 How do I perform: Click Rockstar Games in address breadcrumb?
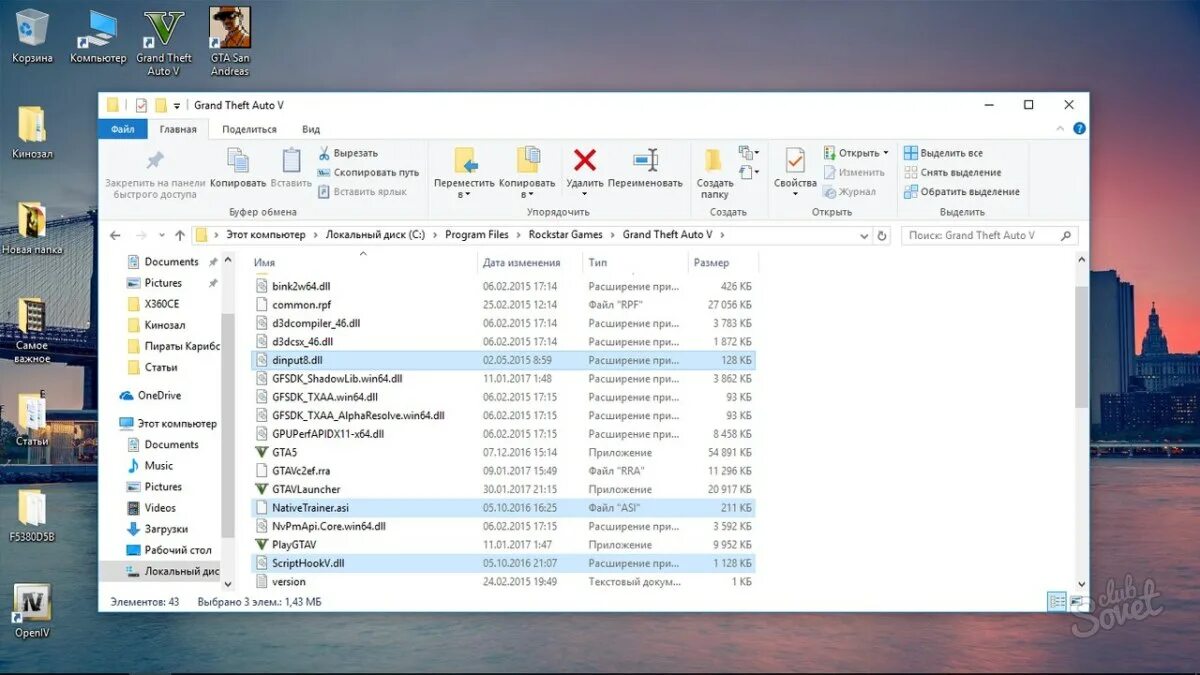click(566, 235)
